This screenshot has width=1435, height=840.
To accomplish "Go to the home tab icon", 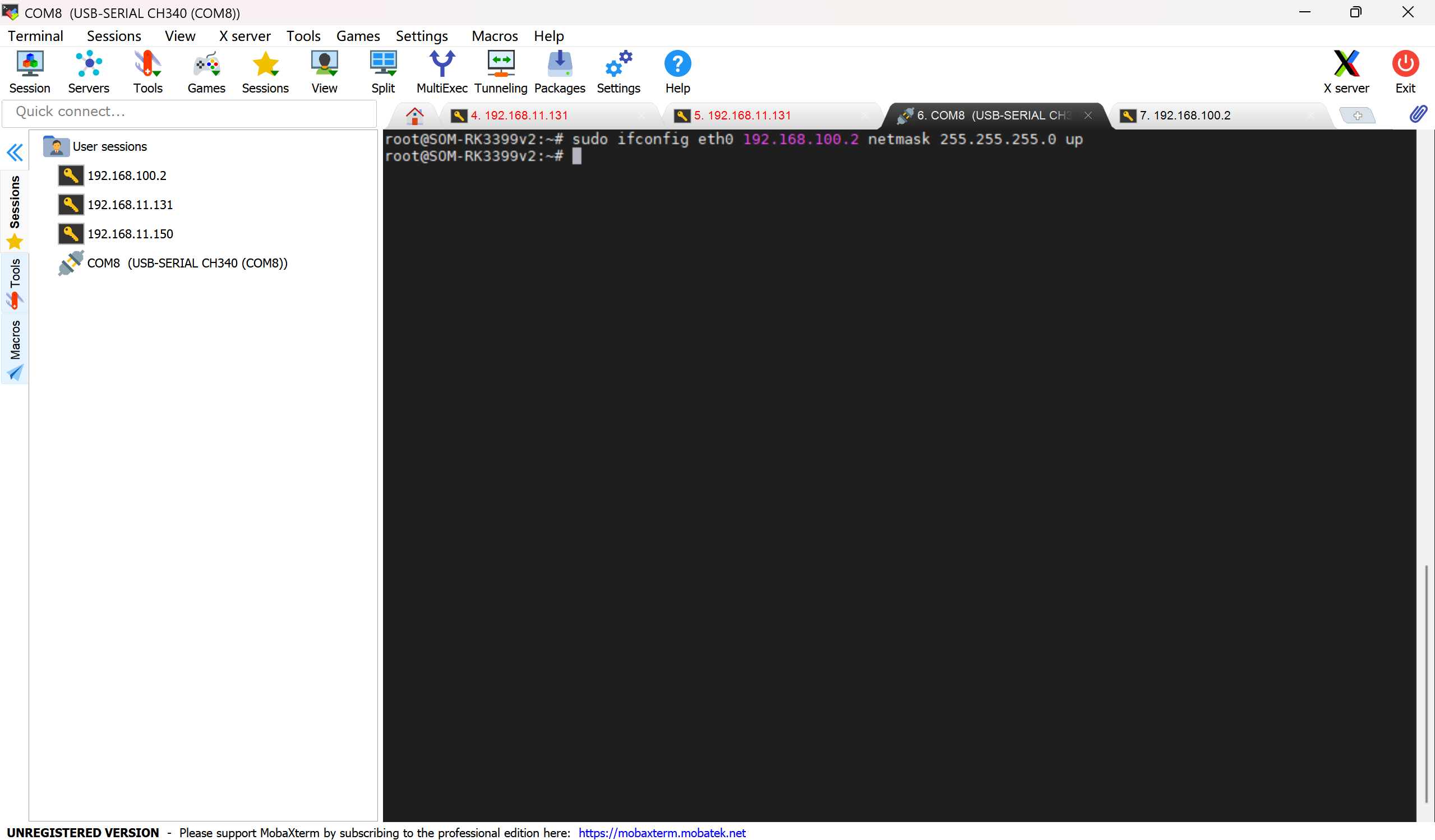I will tap(414, 116).
